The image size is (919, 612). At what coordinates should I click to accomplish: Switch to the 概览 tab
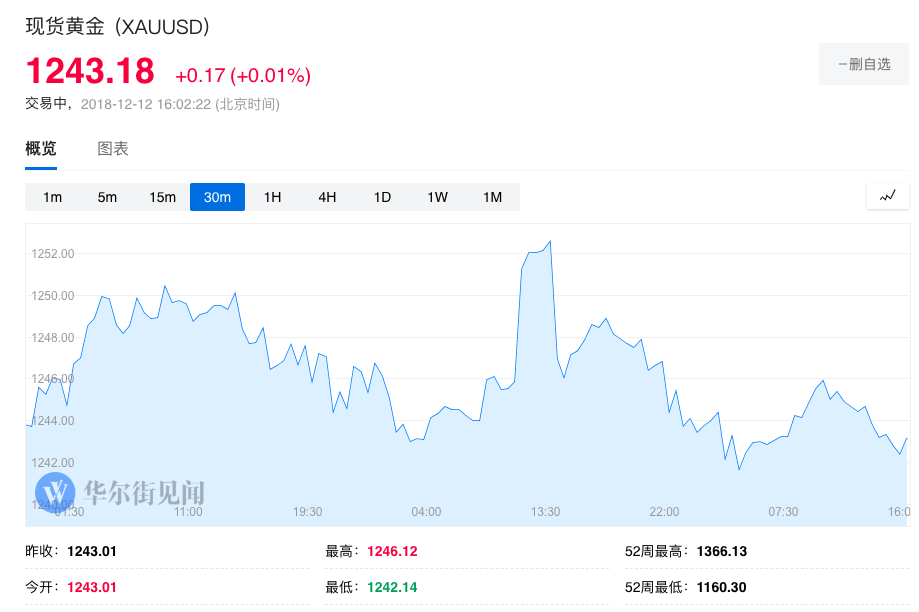pyautogui.click(x=41, y=149)
